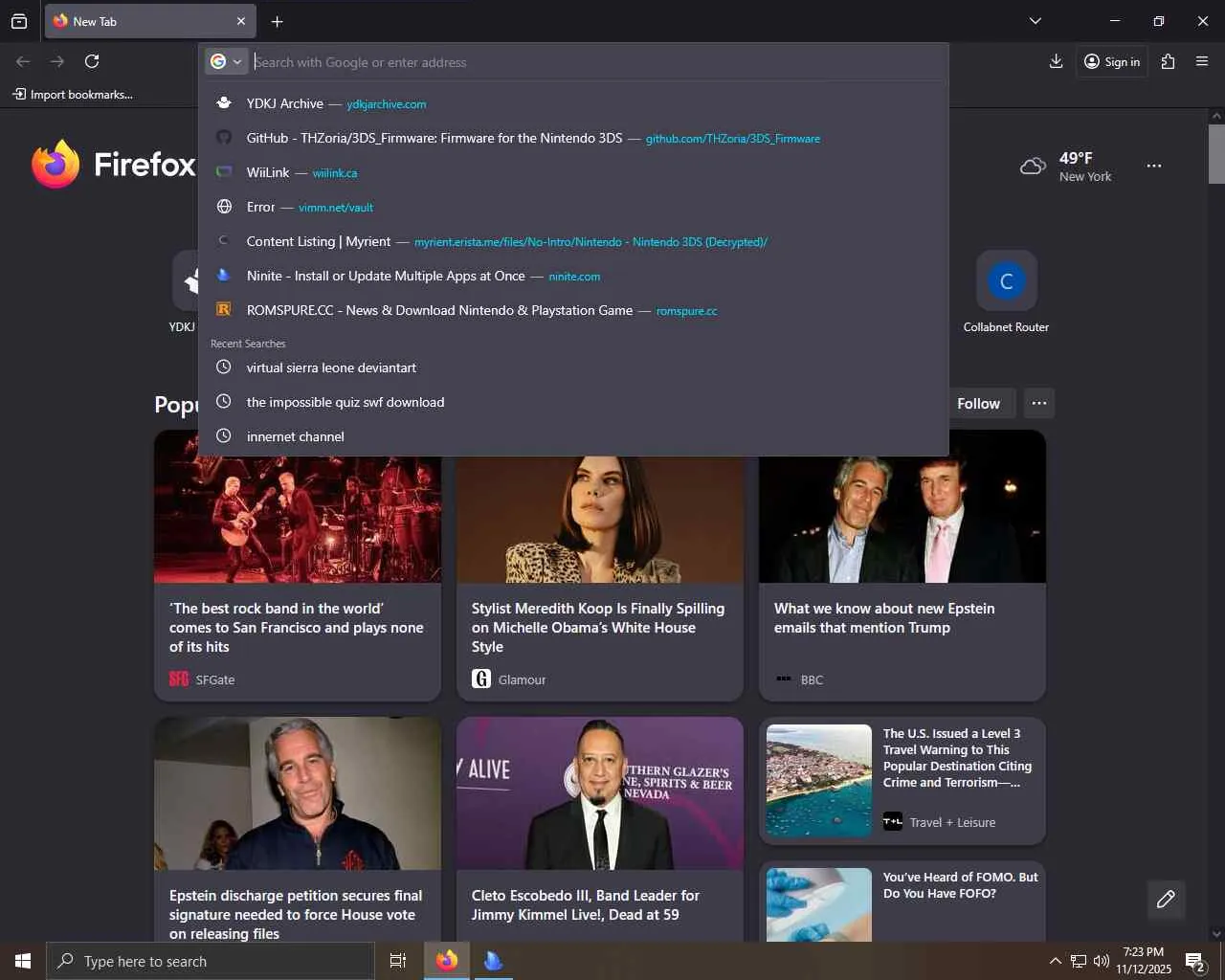Click the blue app icon next to Firefox
The image size is (1225, 980).
[493, 961]
